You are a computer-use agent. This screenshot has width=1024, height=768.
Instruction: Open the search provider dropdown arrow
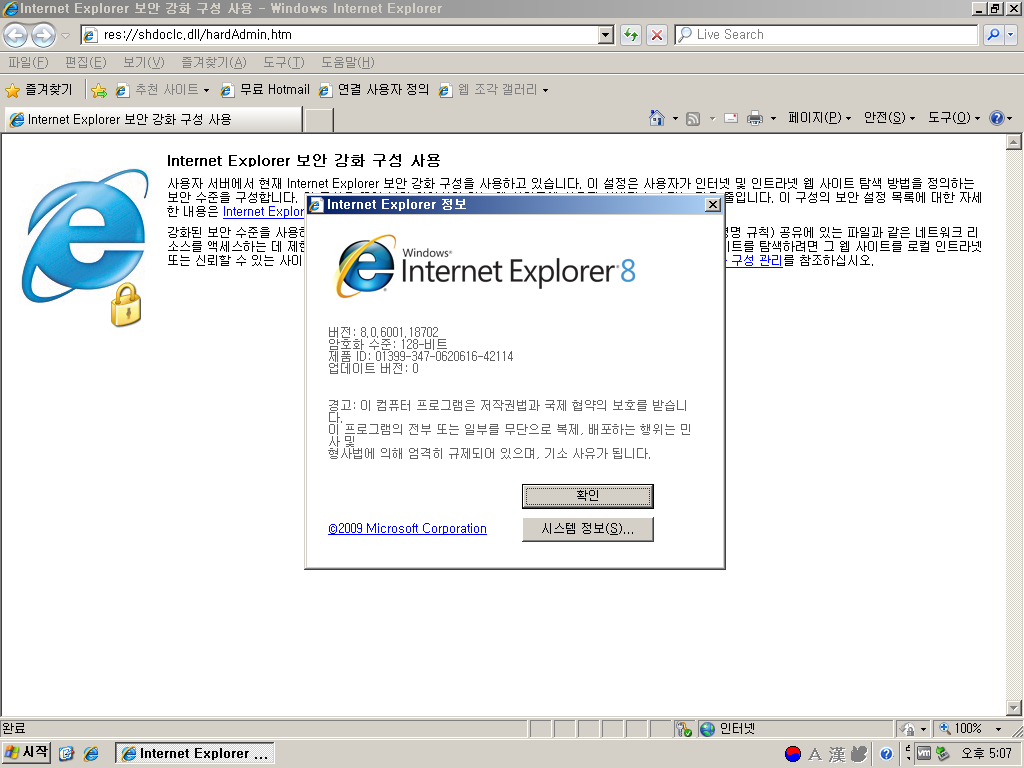pyautogui.click(x=1010, y=35)
